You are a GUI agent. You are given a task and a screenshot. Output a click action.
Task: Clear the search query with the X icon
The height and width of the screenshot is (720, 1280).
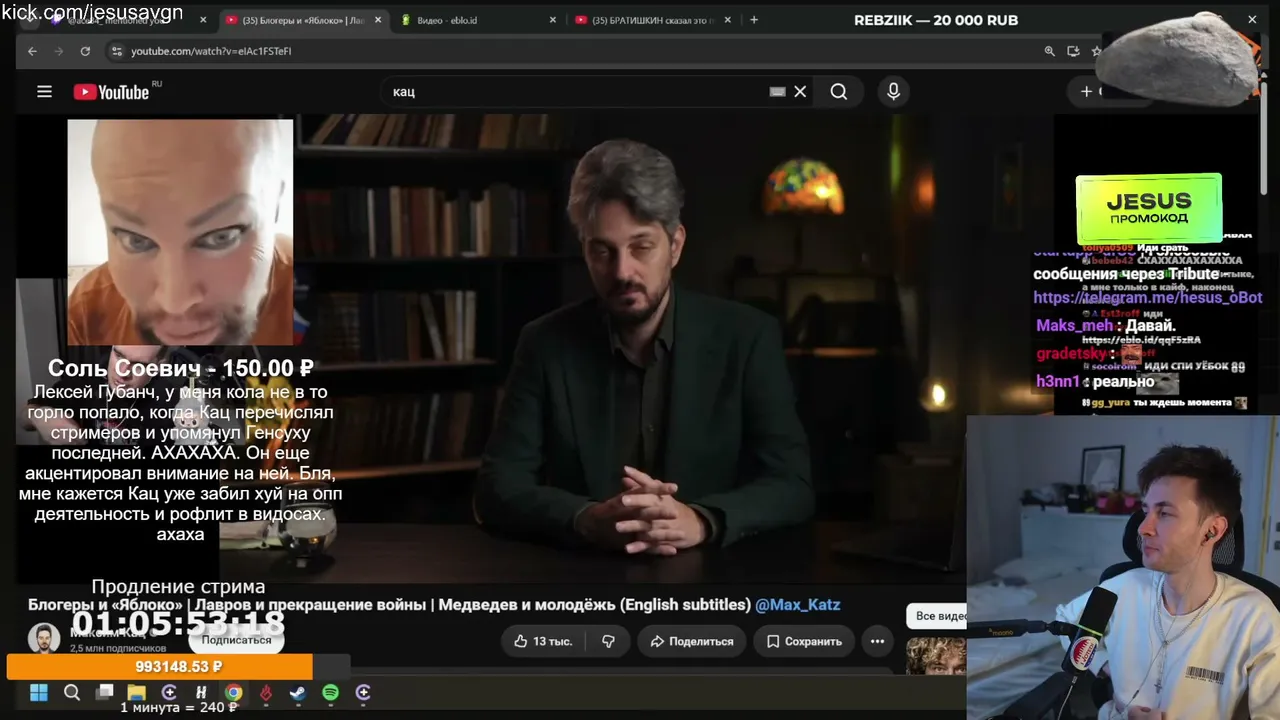800,92
